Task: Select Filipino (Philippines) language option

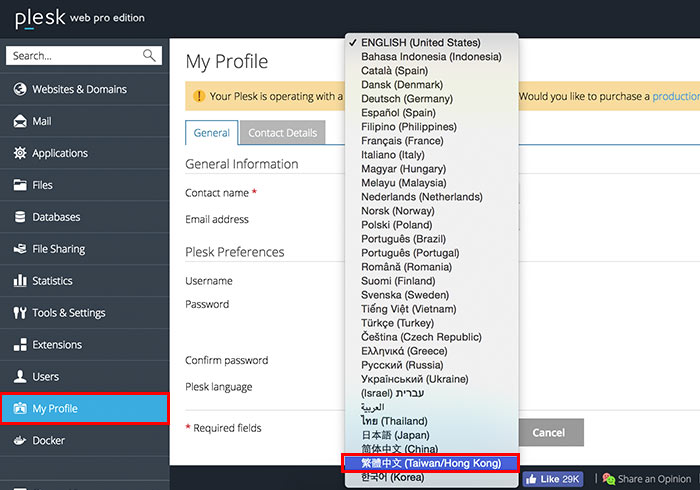Action: [x=431, y=127]
